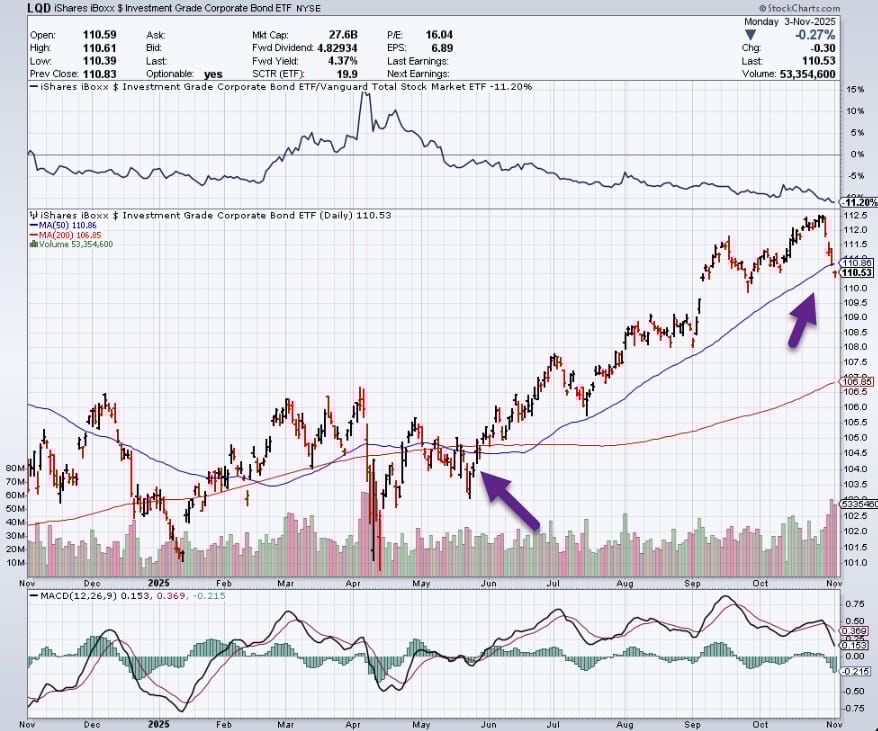Click the 2025 label below price panel

158,583
